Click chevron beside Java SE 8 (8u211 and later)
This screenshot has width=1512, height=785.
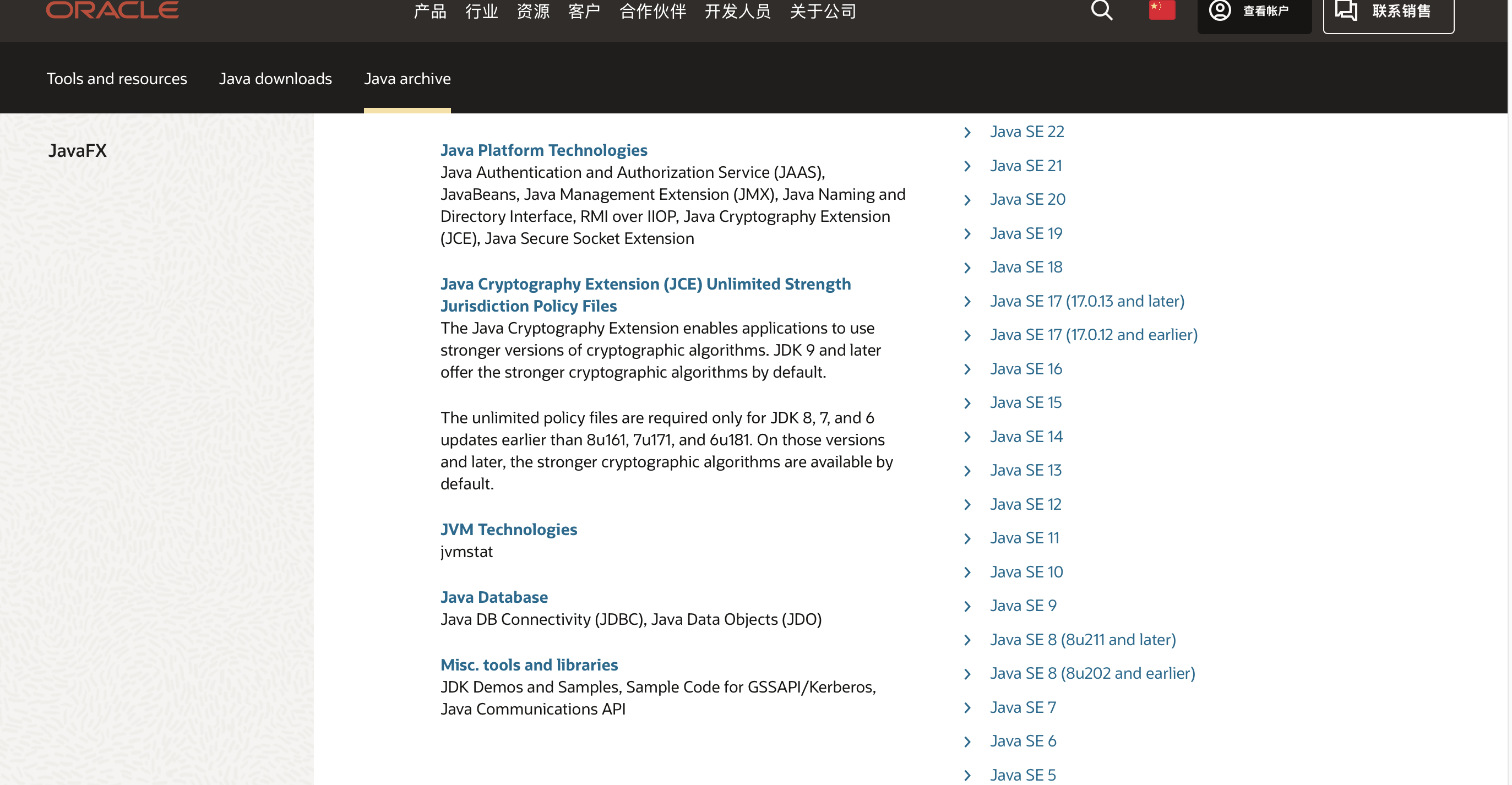click(967, 640)
